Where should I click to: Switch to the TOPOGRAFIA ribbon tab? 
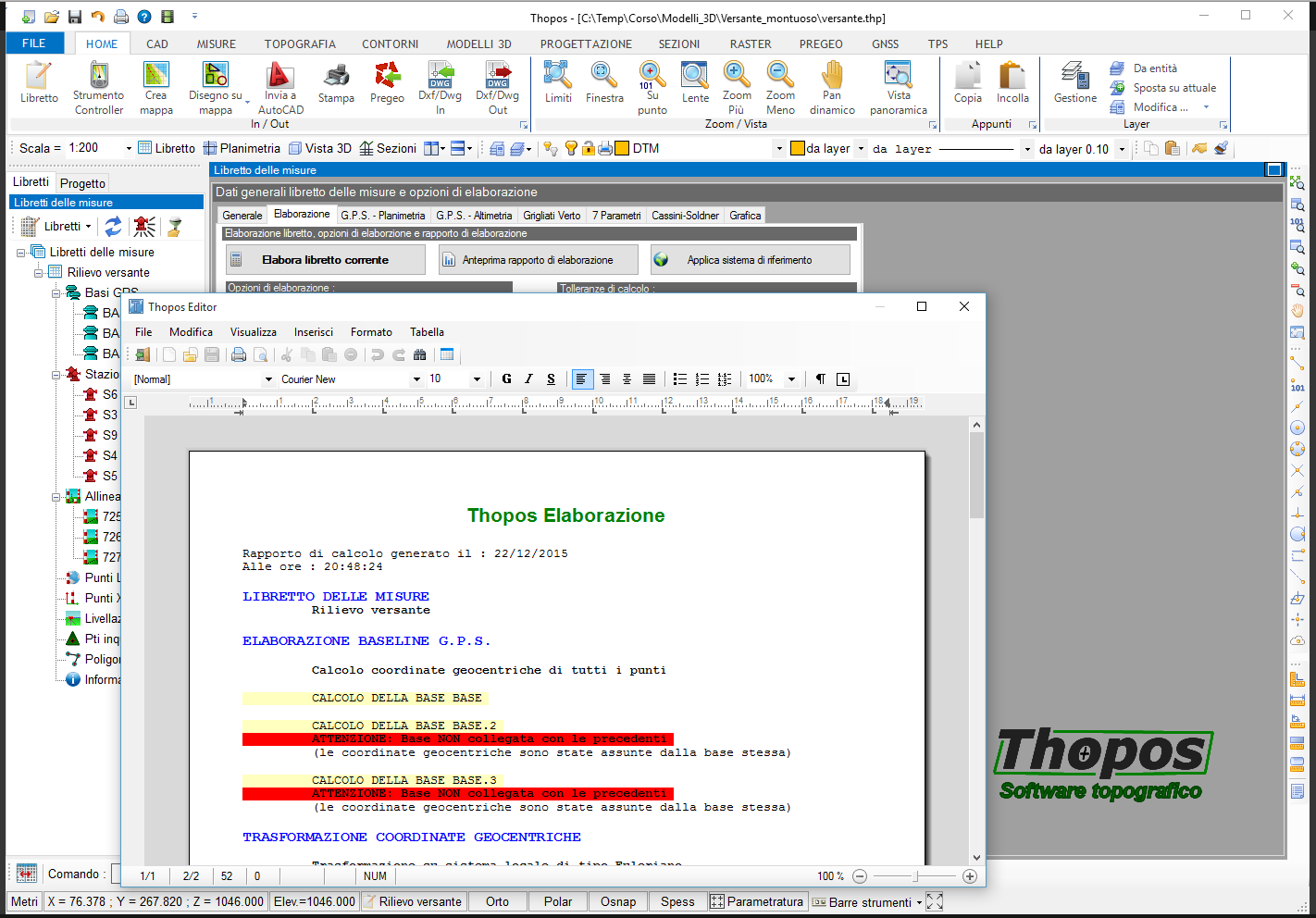click(x=300, y=43)
